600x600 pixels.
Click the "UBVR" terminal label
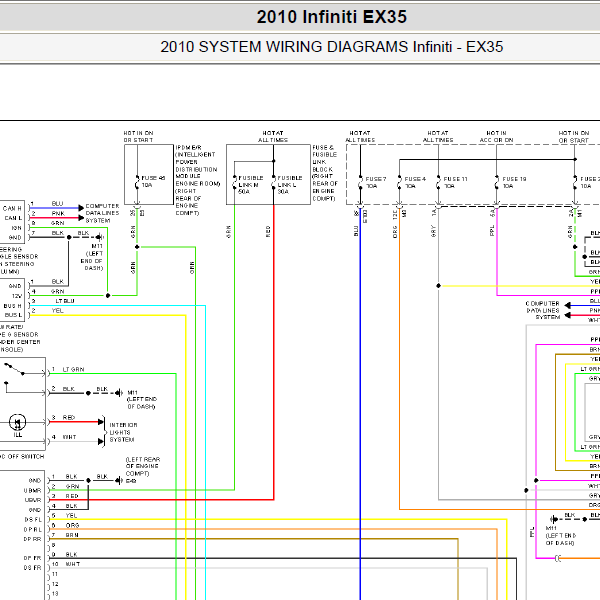(x=33, y=500)
